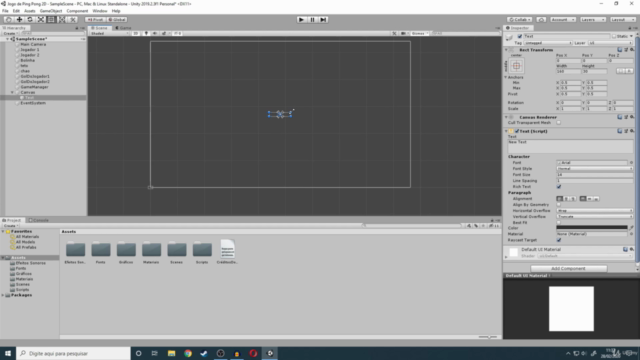
Task: Select the Rect Transform tool
Action: tap(51, 20)
